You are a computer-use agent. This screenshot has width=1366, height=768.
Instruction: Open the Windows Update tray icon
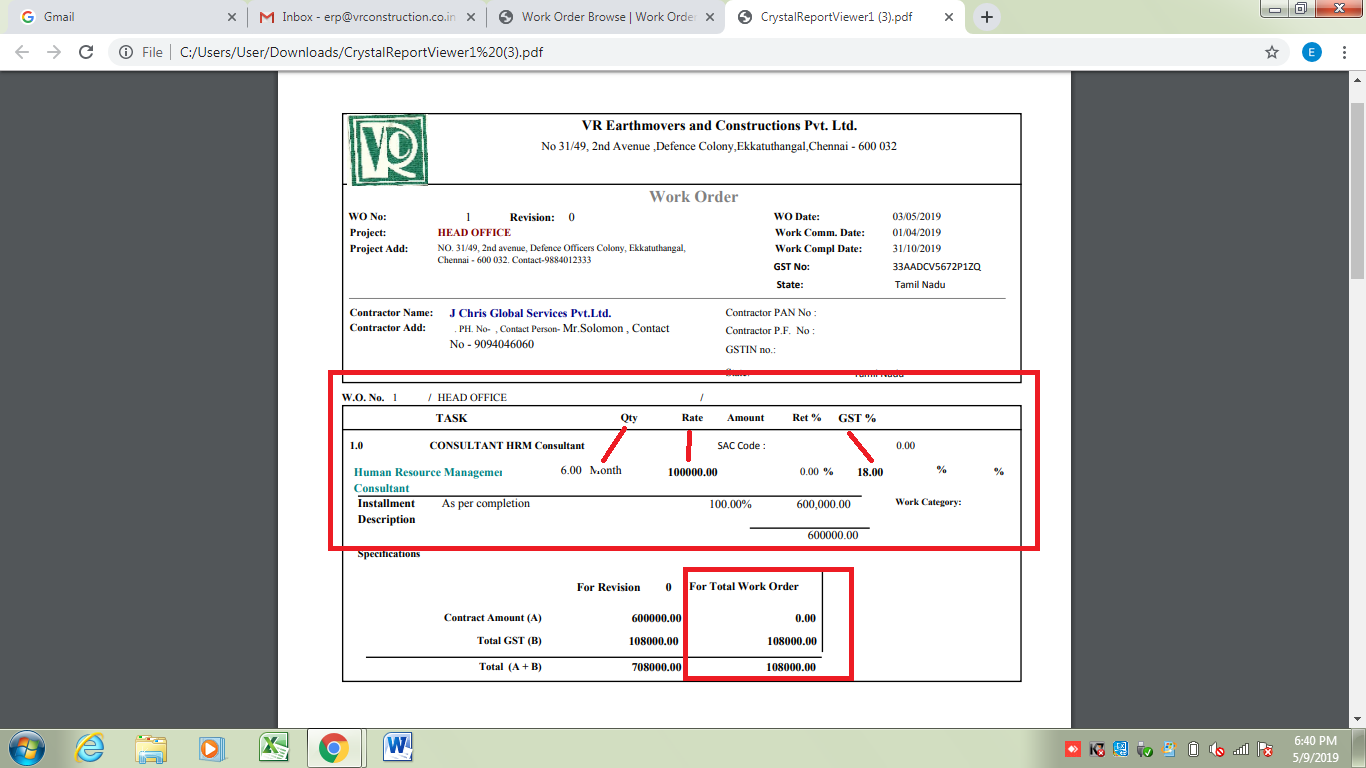[1169, 749]
